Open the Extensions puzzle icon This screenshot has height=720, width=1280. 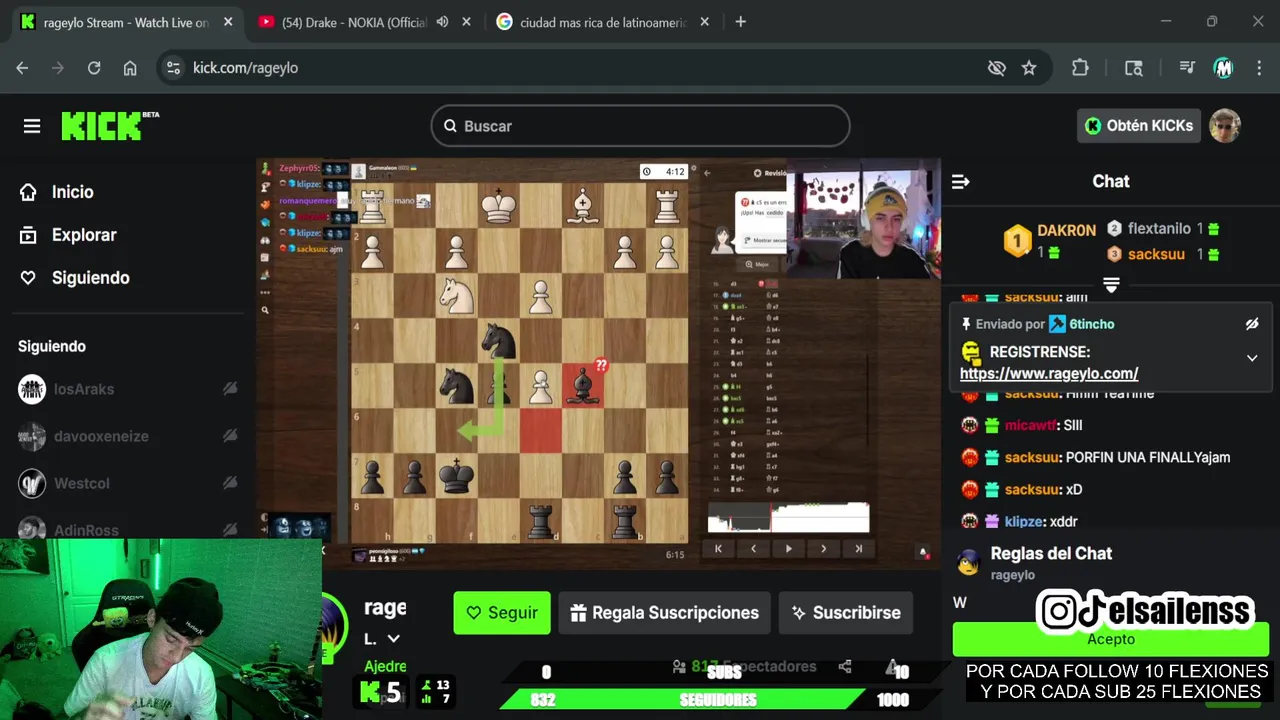click(1080, 68)
